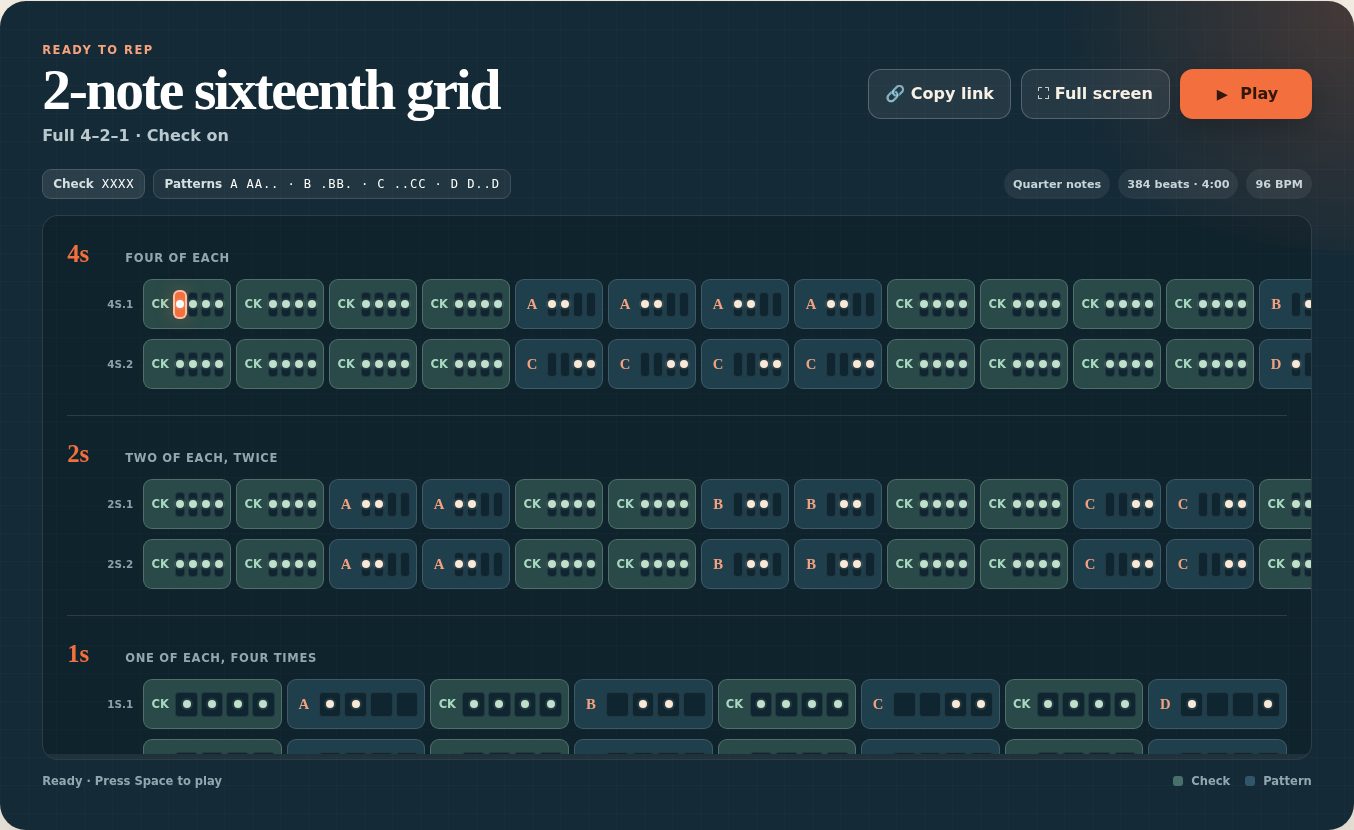Select the first A cell in row 4S.1
Viewport: 1354px width, 830px height.
click(559, 304)
